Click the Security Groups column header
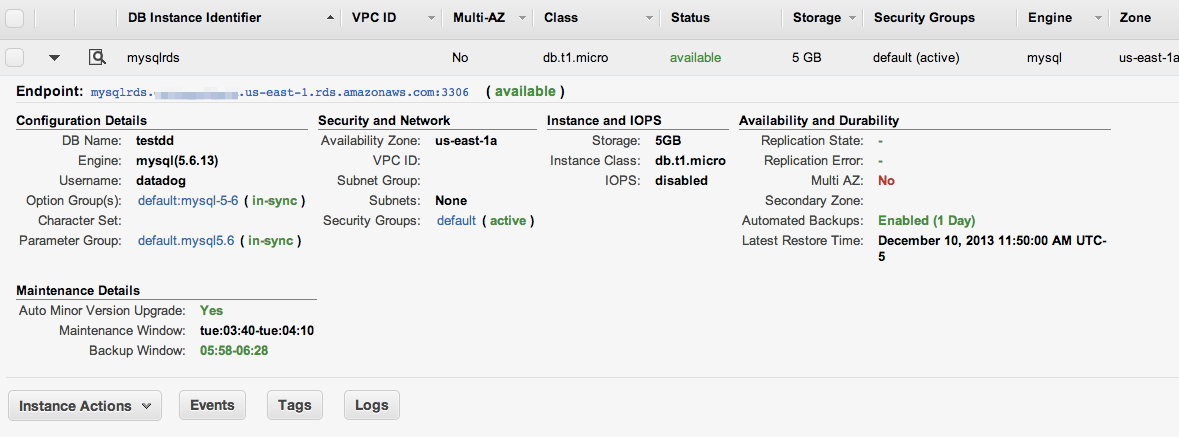 [923, 18]
